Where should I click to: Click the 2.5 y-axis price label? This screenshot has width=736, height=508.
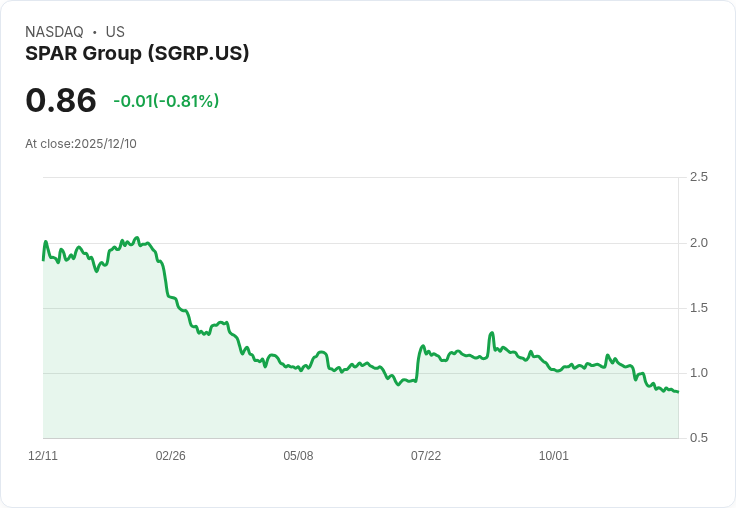(698, 177)
